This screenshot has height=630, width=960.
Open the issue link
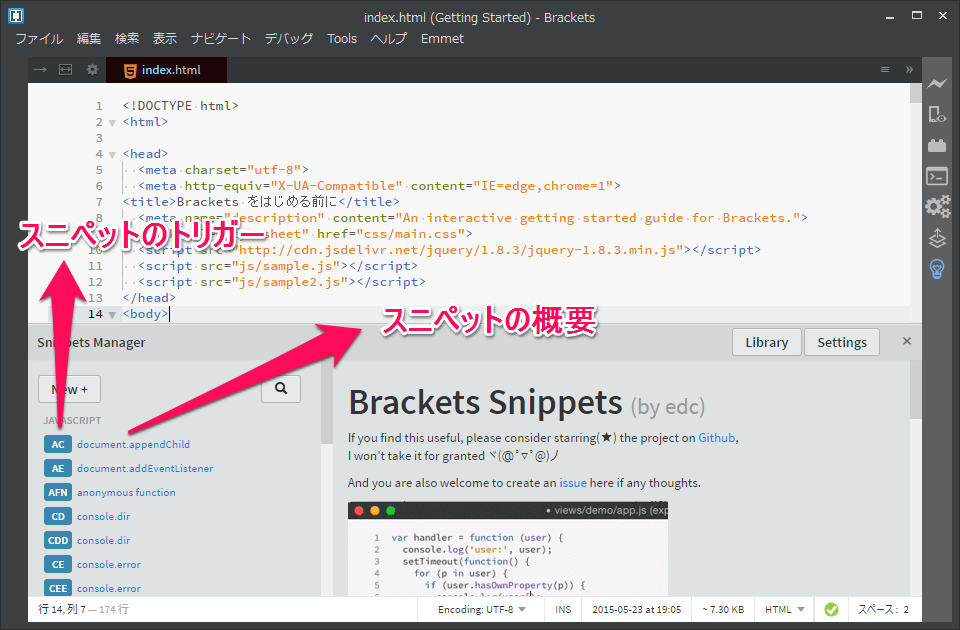(x=573, y=483)
